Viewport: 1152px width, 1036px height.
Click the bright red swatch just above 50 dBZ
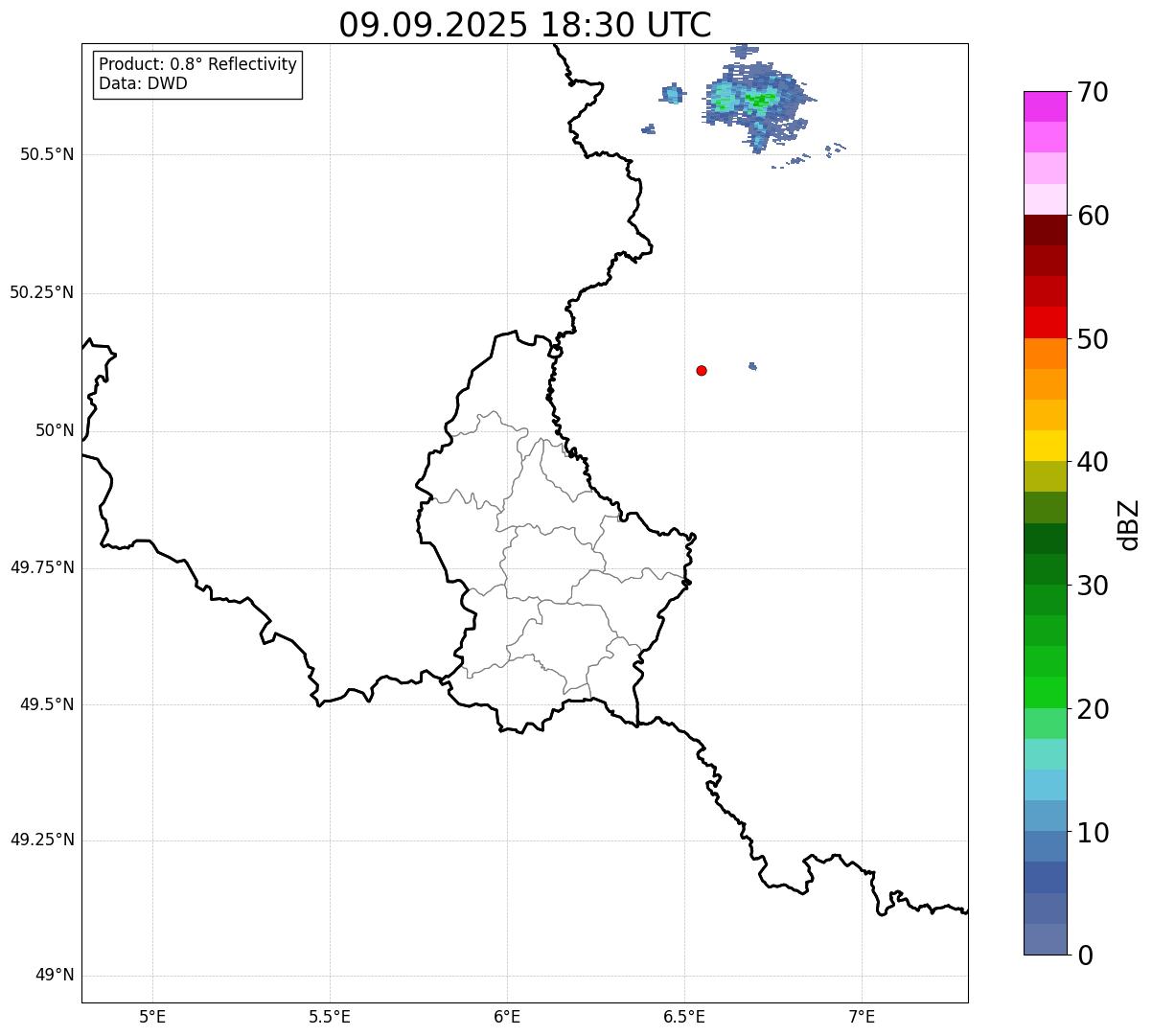pos(1045,323)
